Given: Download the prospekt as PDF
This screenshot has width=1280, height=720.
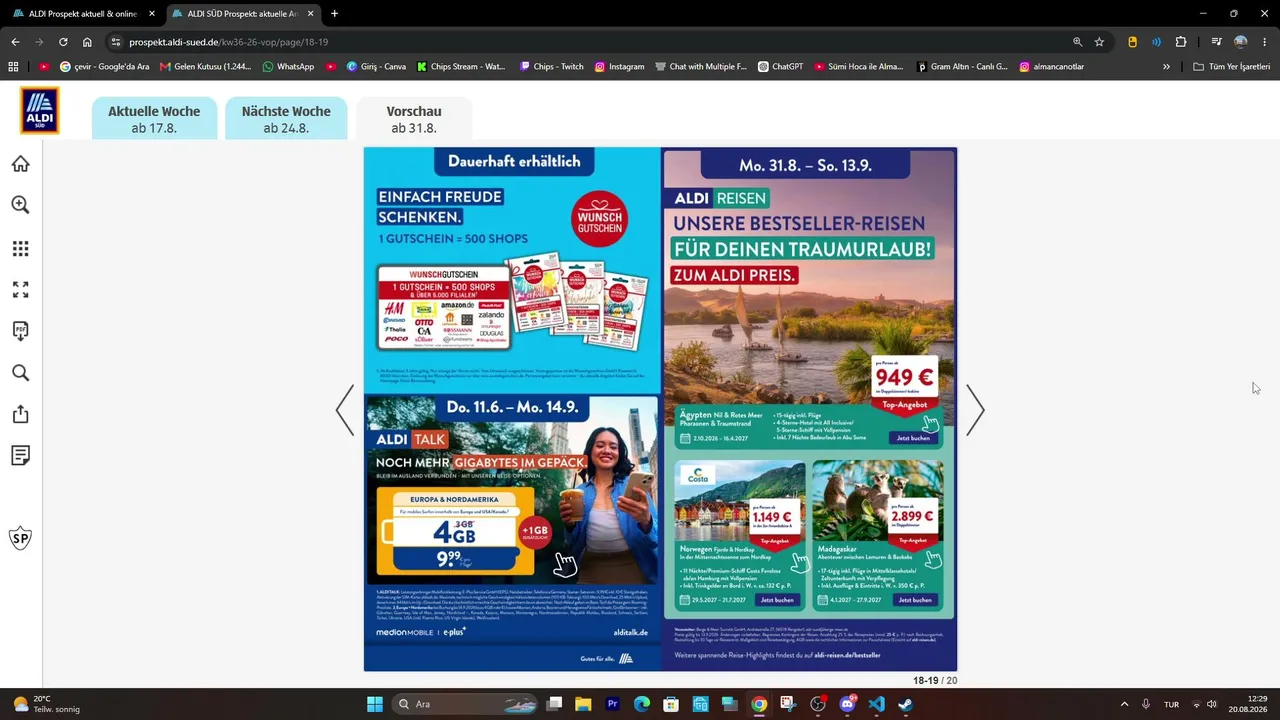Looking at the screenshot, I should tap(20, 331).
